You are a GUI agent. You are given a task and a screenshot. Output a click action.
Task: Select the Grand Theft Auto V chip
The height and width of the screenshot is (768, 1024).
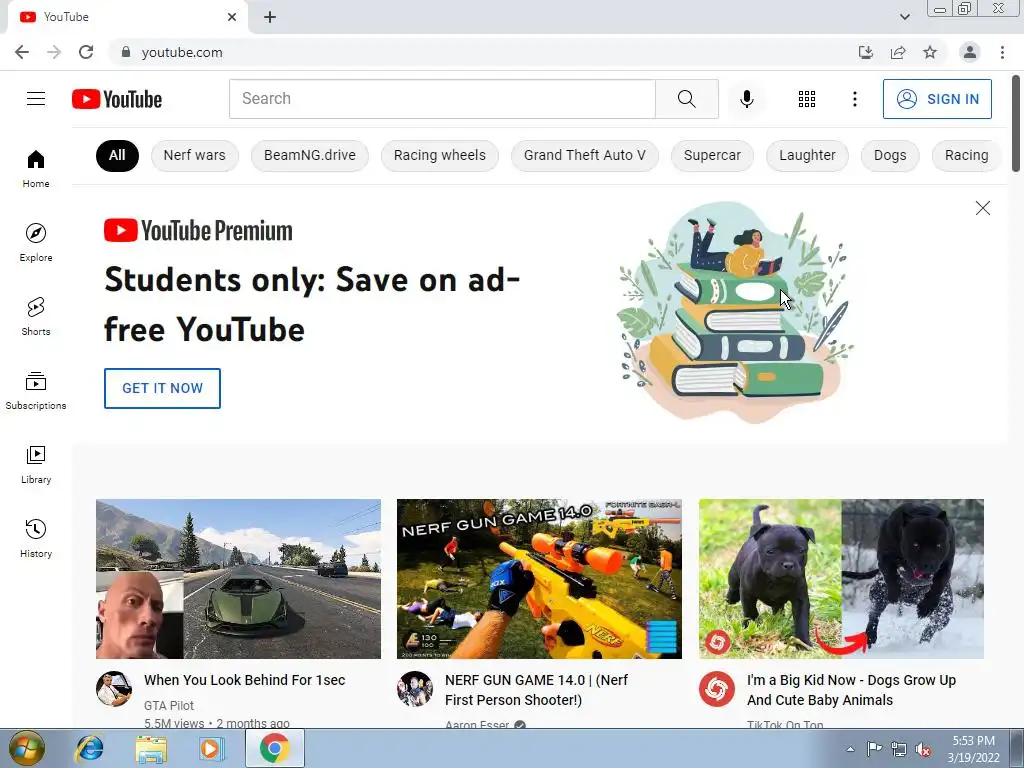(x=584, y=155)
